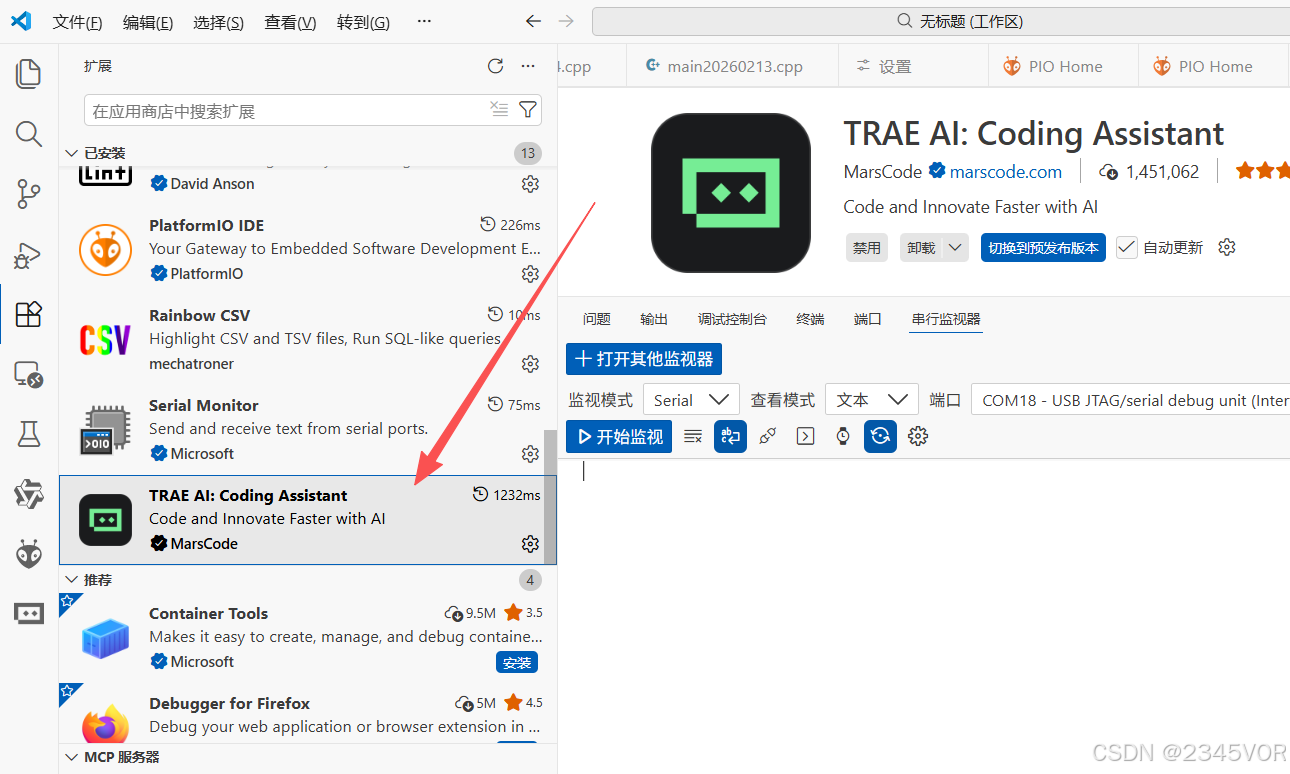Refresh the extensions list

point(495,66)
